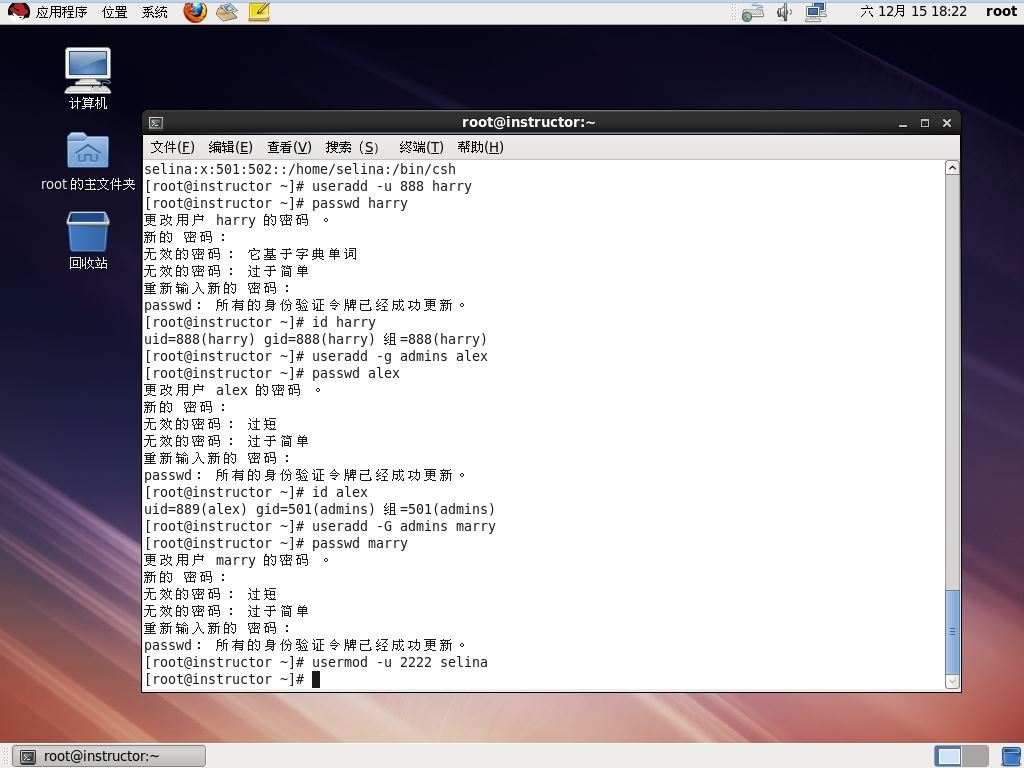
Task: Click the line 'useradd -G admins marry'
Action: click(x=404, y=526)
